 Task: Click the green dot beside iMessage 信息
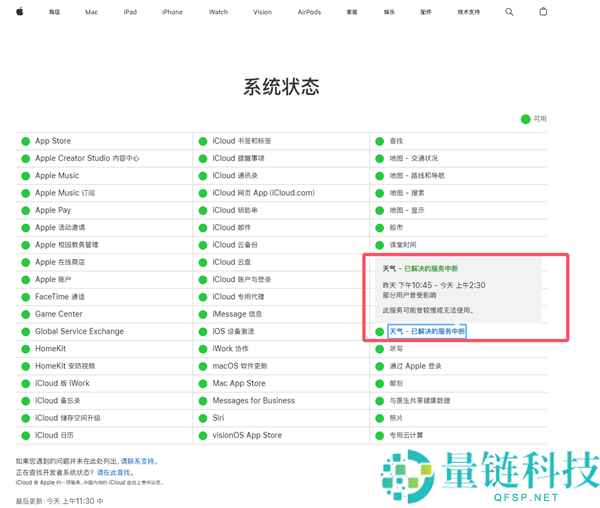[x=203, y=314]
